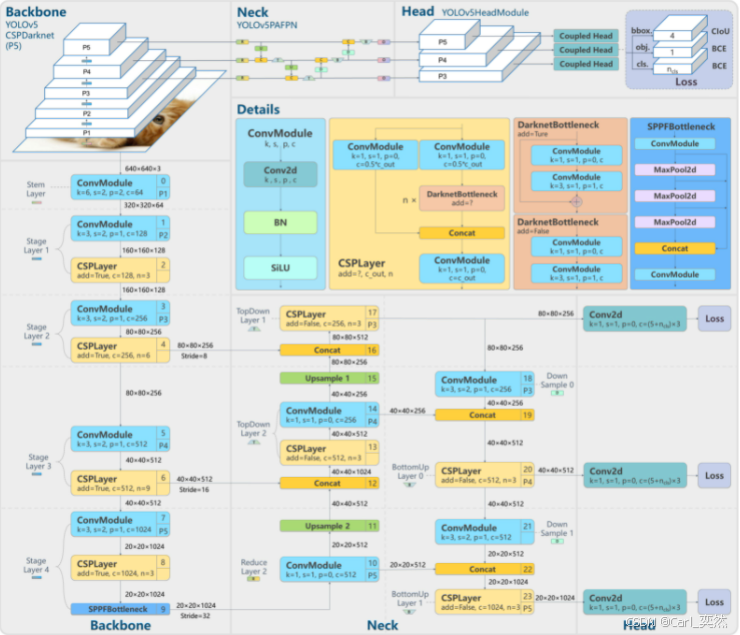Click the 'Stage Layer 3' label
Image resolution: width=740 pixels, height=635 pixels.
click(x=38, y=462)
